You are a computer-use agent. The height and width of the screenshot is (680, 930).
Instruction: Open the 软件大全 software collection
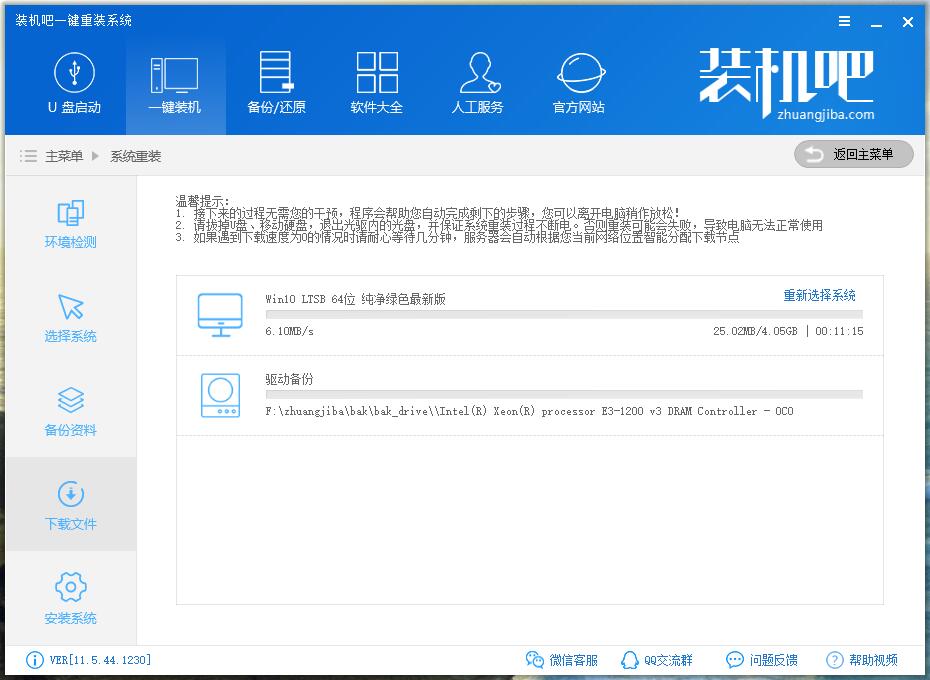point(377,83)
